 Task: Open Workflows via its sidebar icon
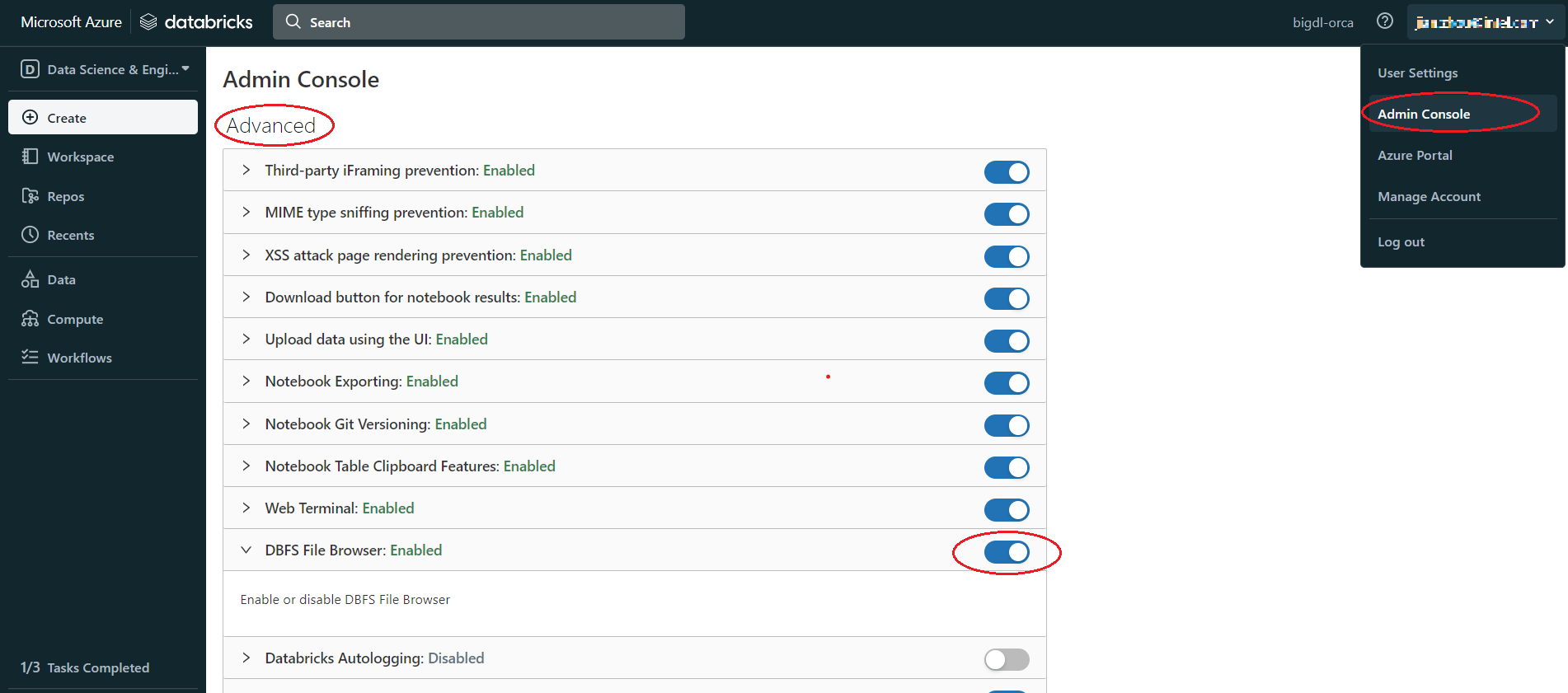(30, 357)
